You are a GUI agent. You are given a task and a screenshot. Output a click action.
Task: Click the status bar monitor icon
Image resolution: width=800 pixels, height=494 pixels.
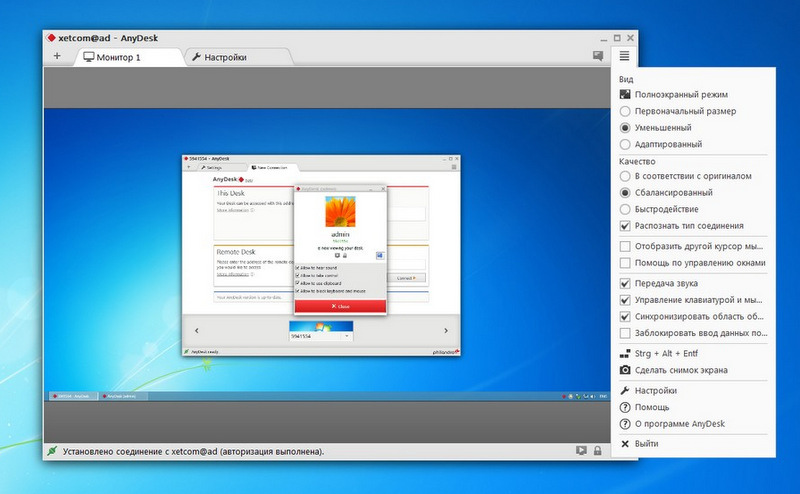tap(581, 451)
